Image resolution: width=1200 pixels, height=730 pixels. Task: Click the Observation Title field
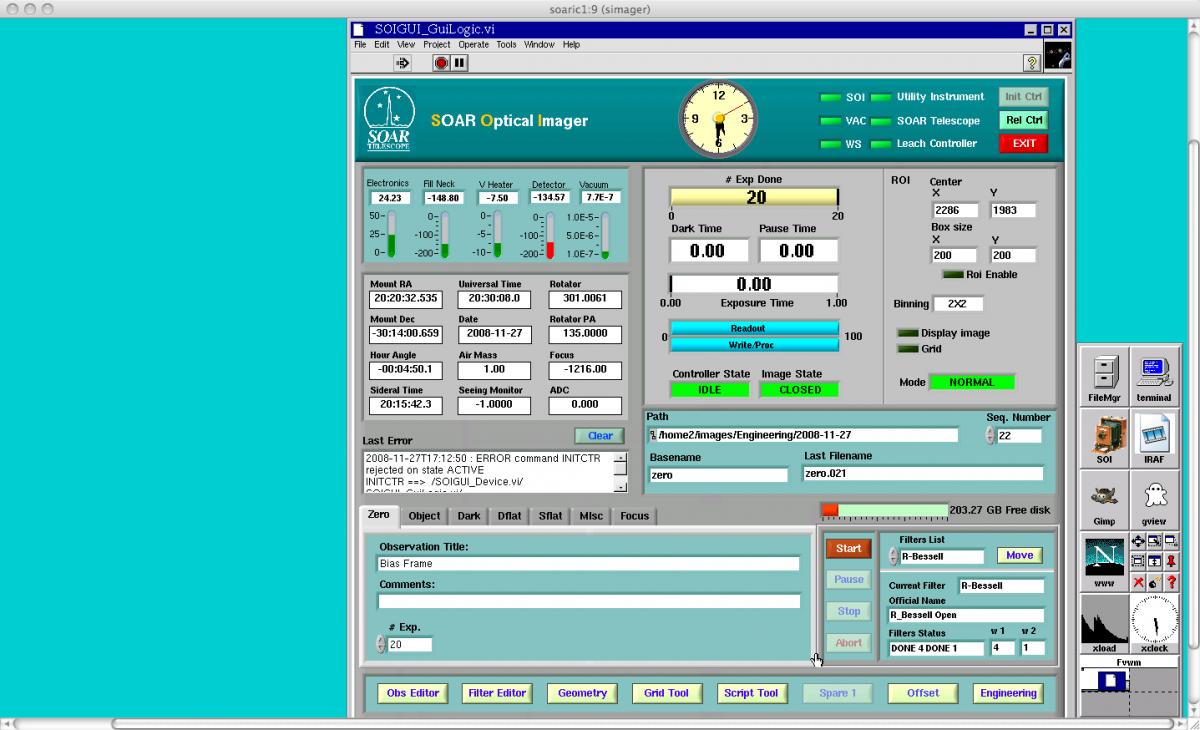589,564
